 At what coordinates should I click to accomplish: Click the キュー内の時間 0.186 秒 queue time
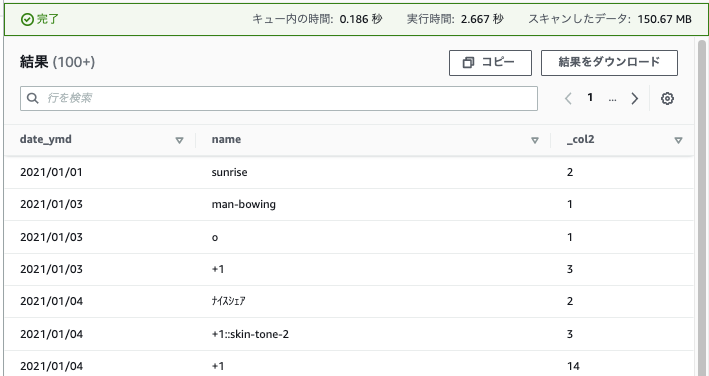point(317,19)
